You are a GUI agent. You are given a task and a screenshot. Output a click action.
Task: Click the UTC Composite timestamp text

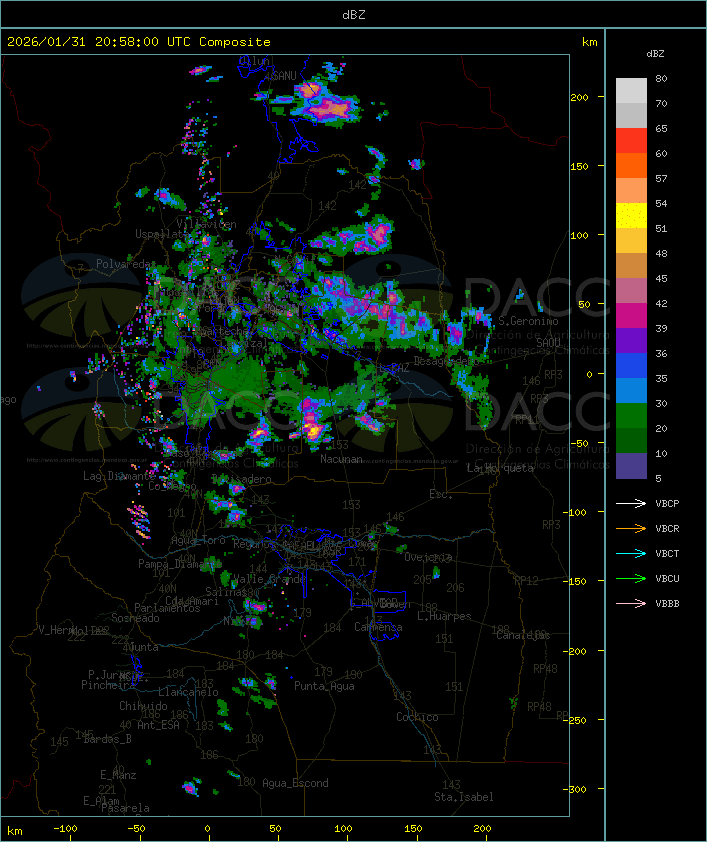[139, 42]
